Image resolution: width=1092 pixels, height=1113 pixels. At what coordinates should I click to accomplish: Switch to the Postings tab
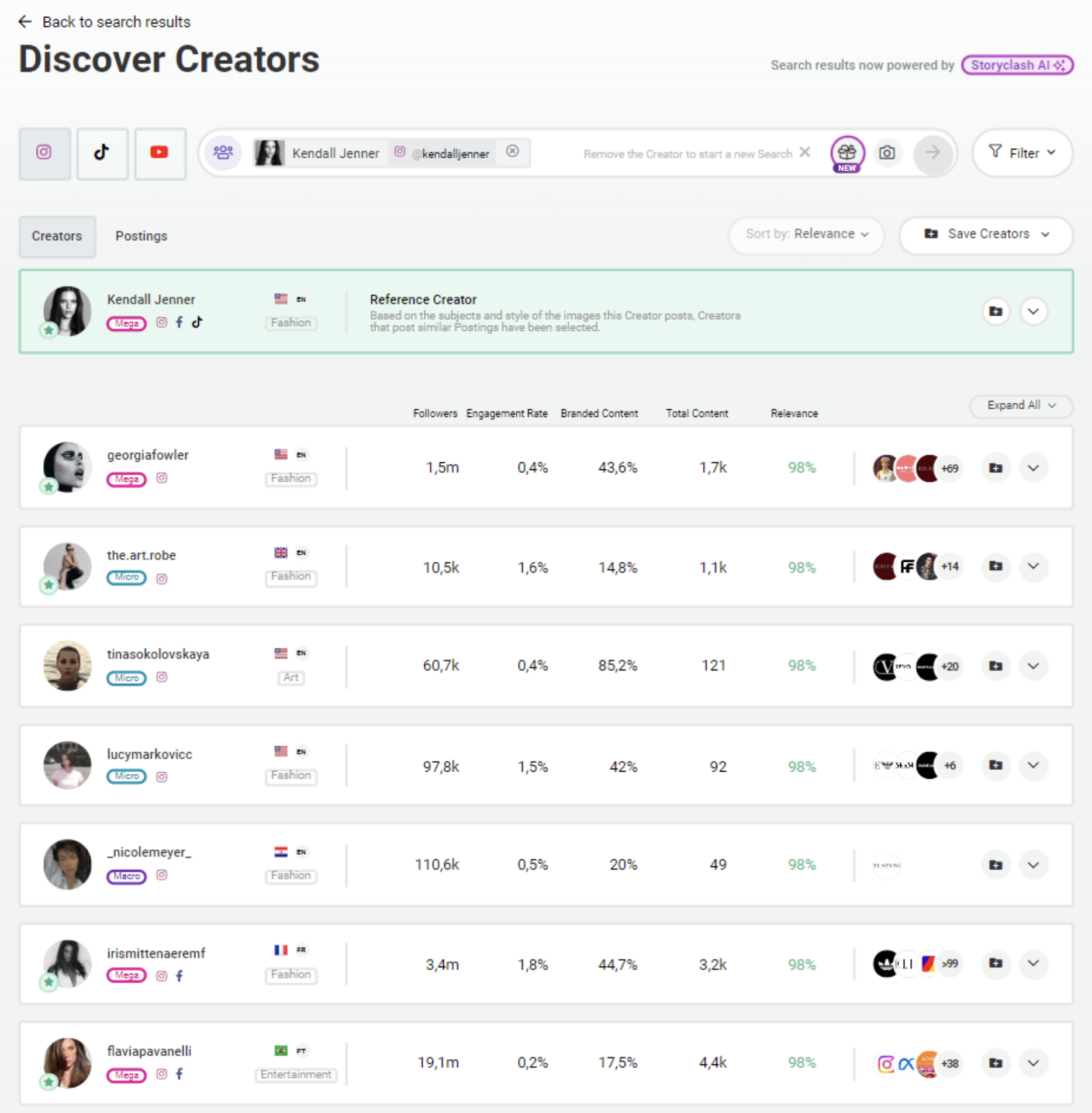point(141,236)
